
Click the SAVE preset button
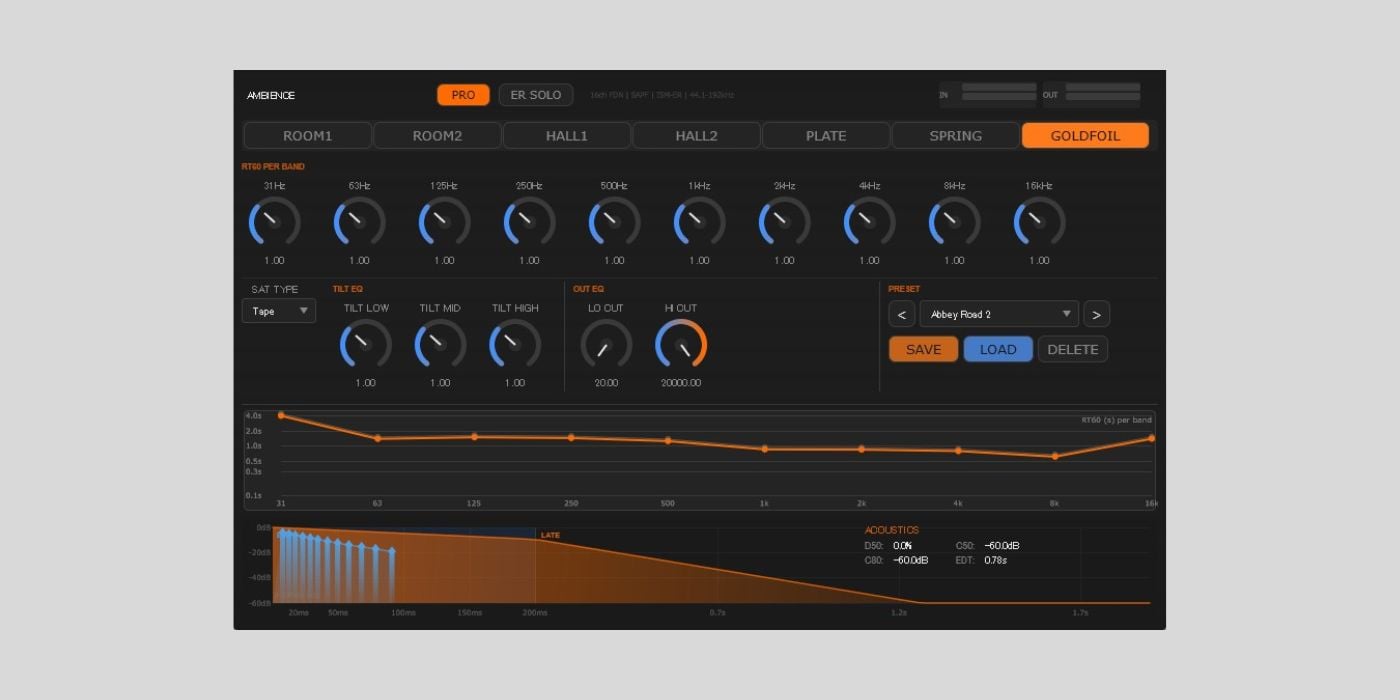923,349
